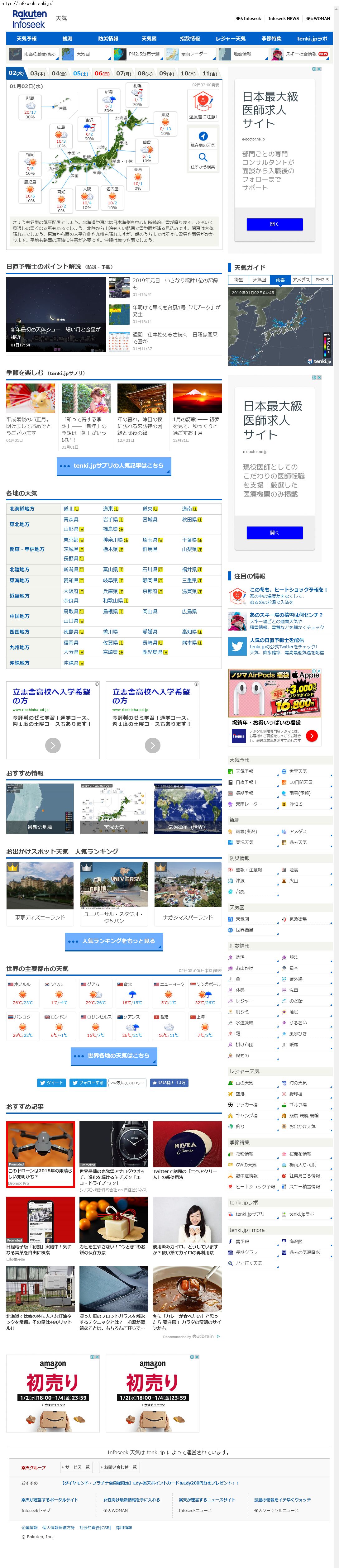Screen dimensions: 339x1568
Task: Switch Tenki Guide to PM2.5 tab
Action: pyautogui.click(x=322, y=280)
